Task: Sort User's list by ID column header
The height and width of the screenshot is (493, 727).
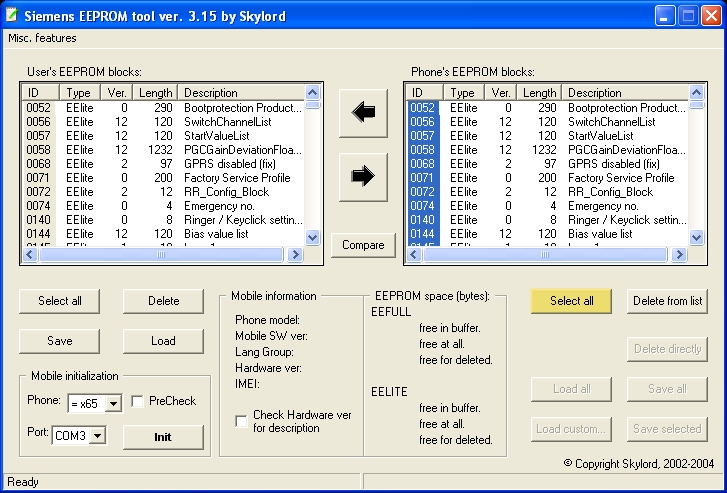Action: click(40, 93)
